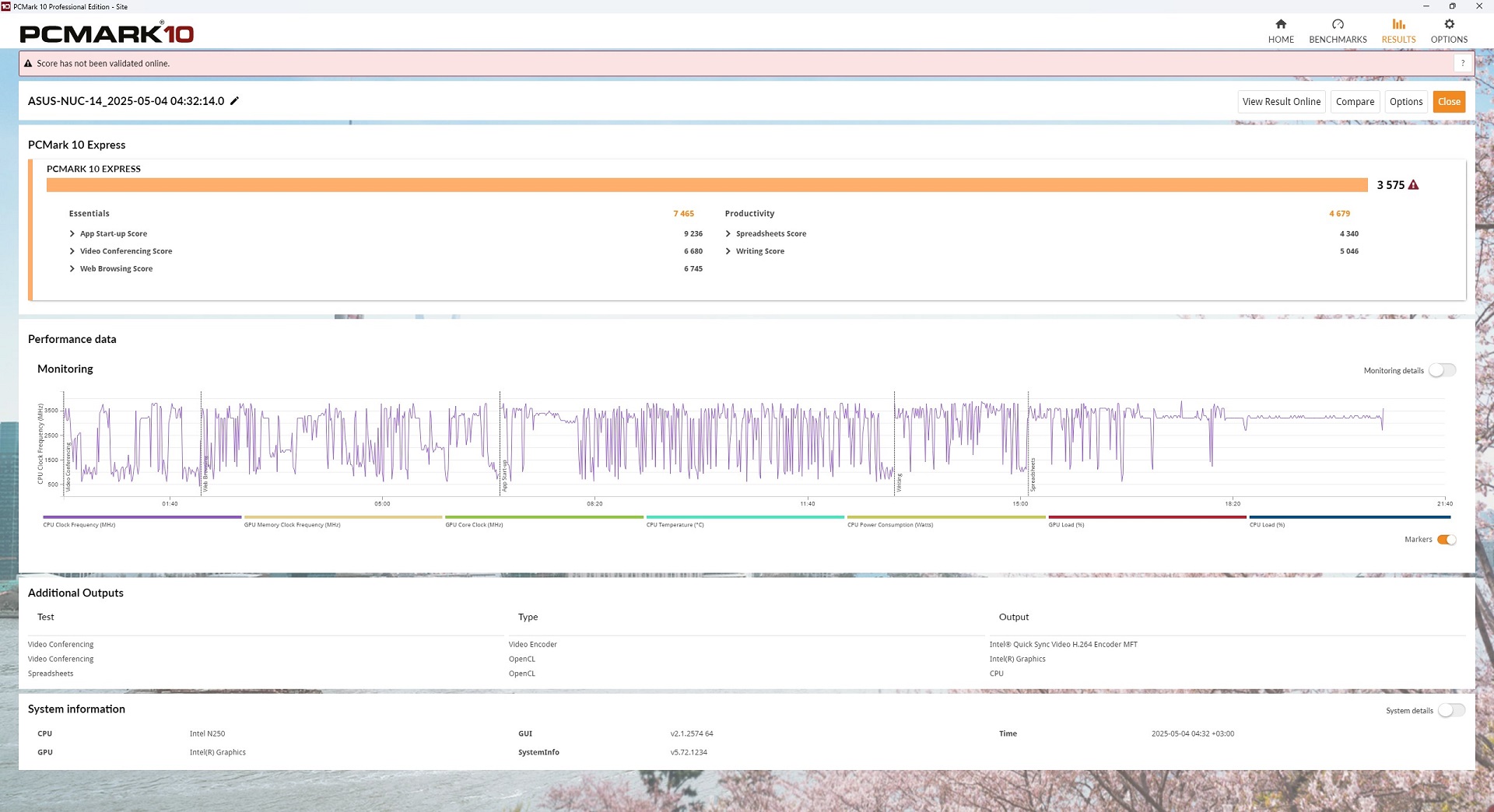Viewport: 1494px width, 812px height.
Task: Select GPU Memory Clock Frequency legend swatch
Action: pos(343,517)
